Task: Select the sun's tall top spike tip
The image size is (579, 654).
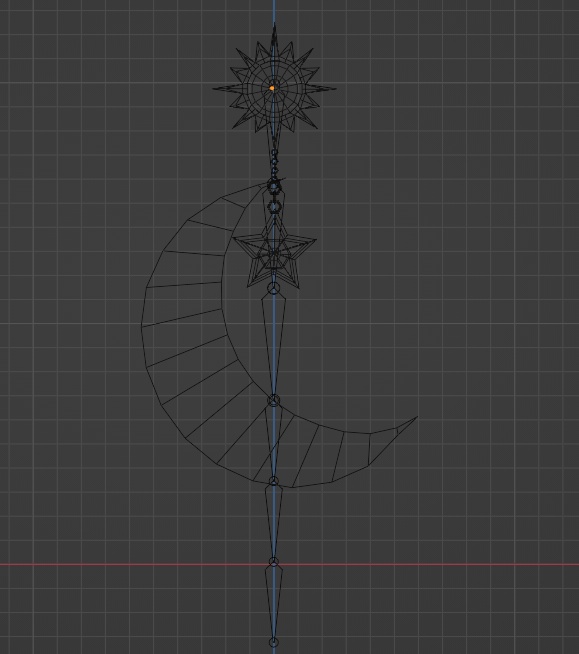Action: (x=274, y=26)
